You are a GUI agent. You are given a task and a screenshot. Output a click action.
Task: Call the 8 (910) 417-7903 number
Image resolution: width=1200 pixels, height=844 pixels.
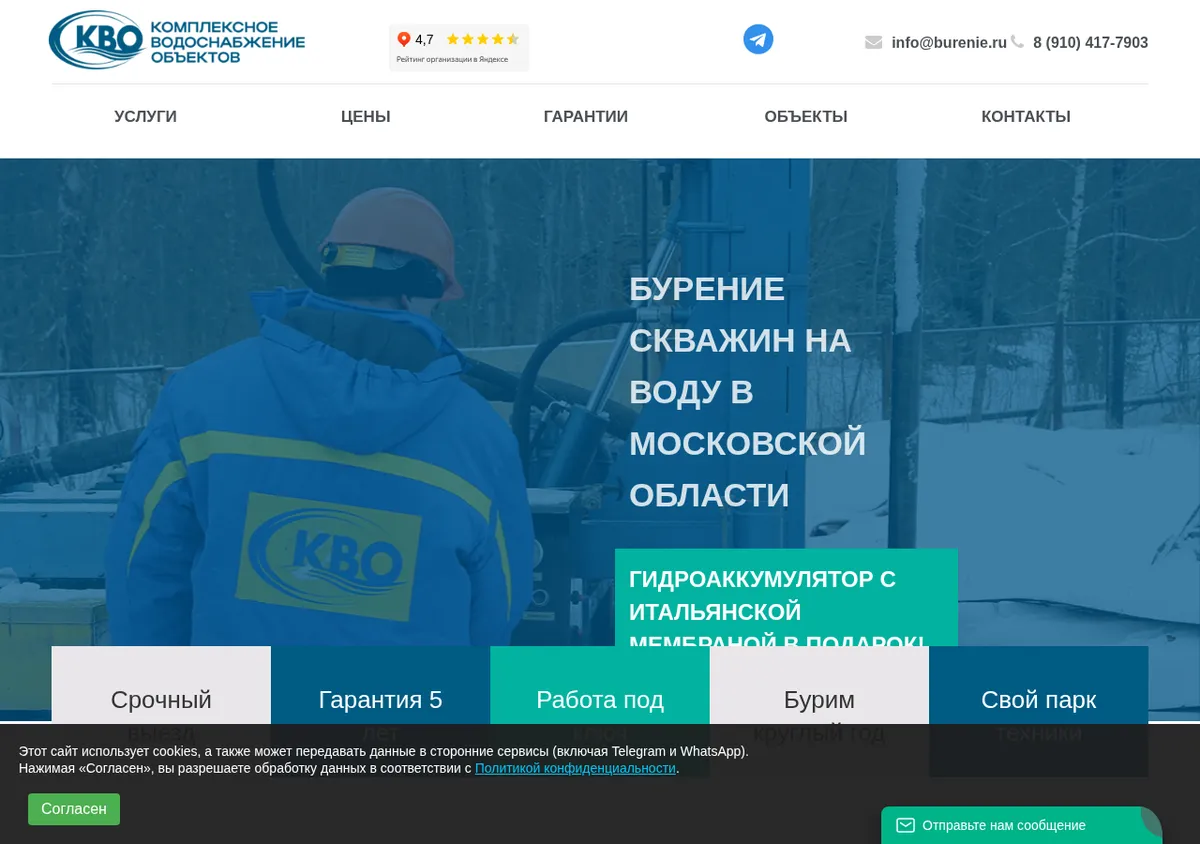coord(1090,43)
